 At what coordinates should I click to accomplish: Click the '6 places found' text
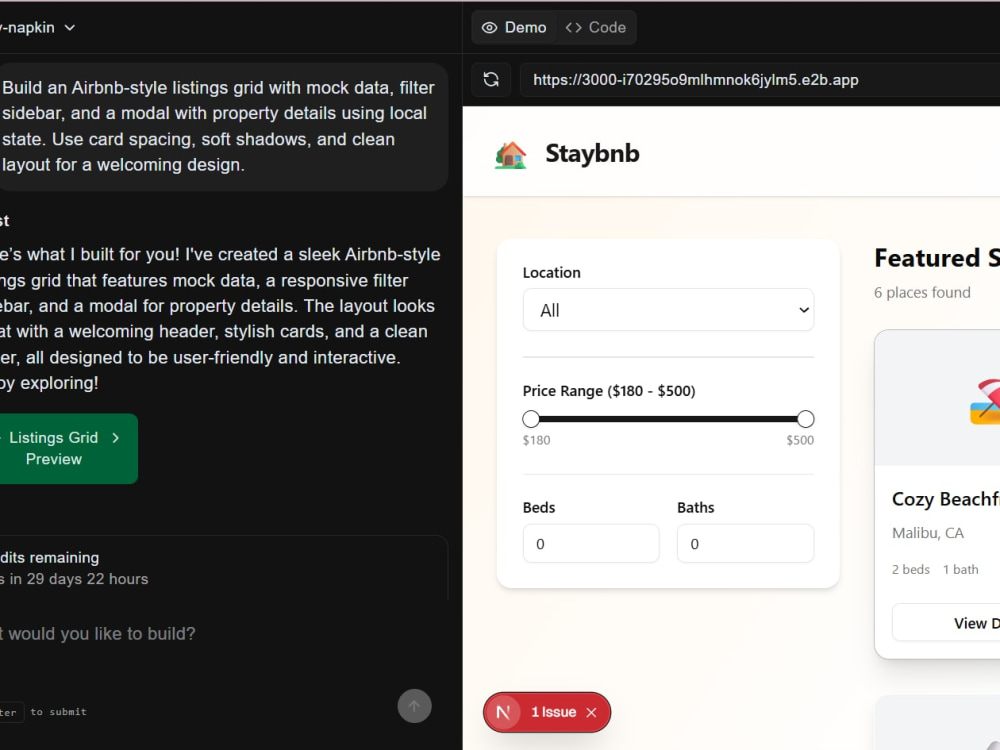pos(922,293)
